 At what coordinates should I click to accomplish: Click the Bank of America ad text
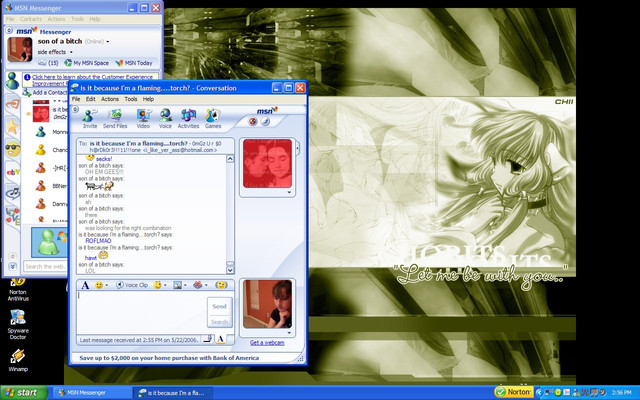pyautogui.click(x=169, y=358)
